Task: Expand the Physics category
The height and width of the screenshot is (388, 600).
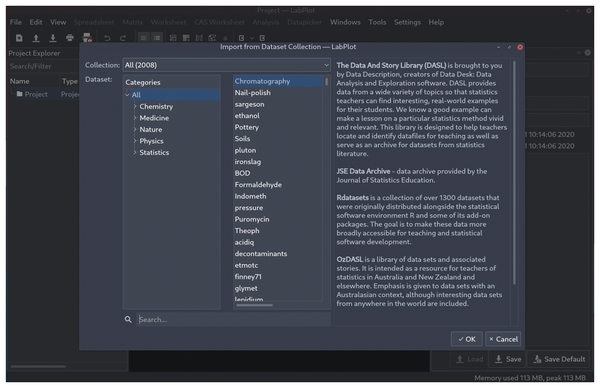Action: click(x=135, y=141)
